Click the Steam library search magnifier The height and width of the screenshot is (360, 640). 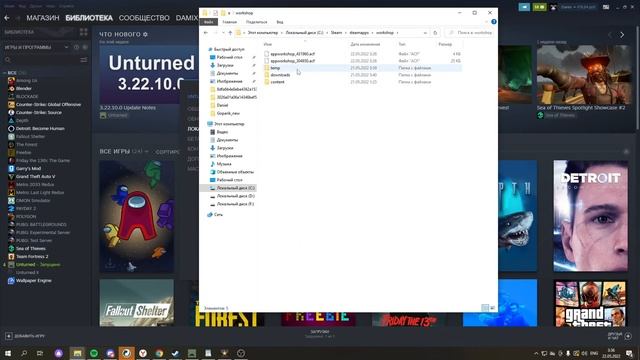tap(8, 60)
